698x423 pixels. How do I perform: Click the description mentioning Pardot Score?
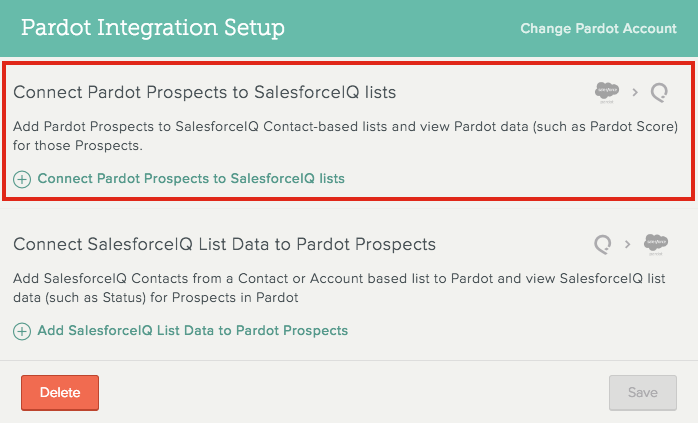pyautogui.click(x=345, y=136)
